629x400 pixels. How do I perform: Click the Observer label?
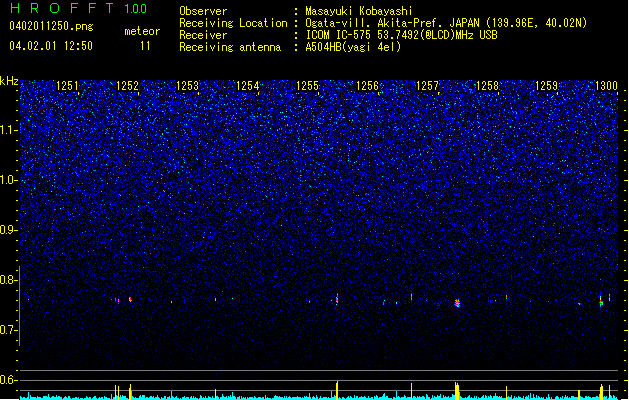pyautogui.click(x=203, y=11)
